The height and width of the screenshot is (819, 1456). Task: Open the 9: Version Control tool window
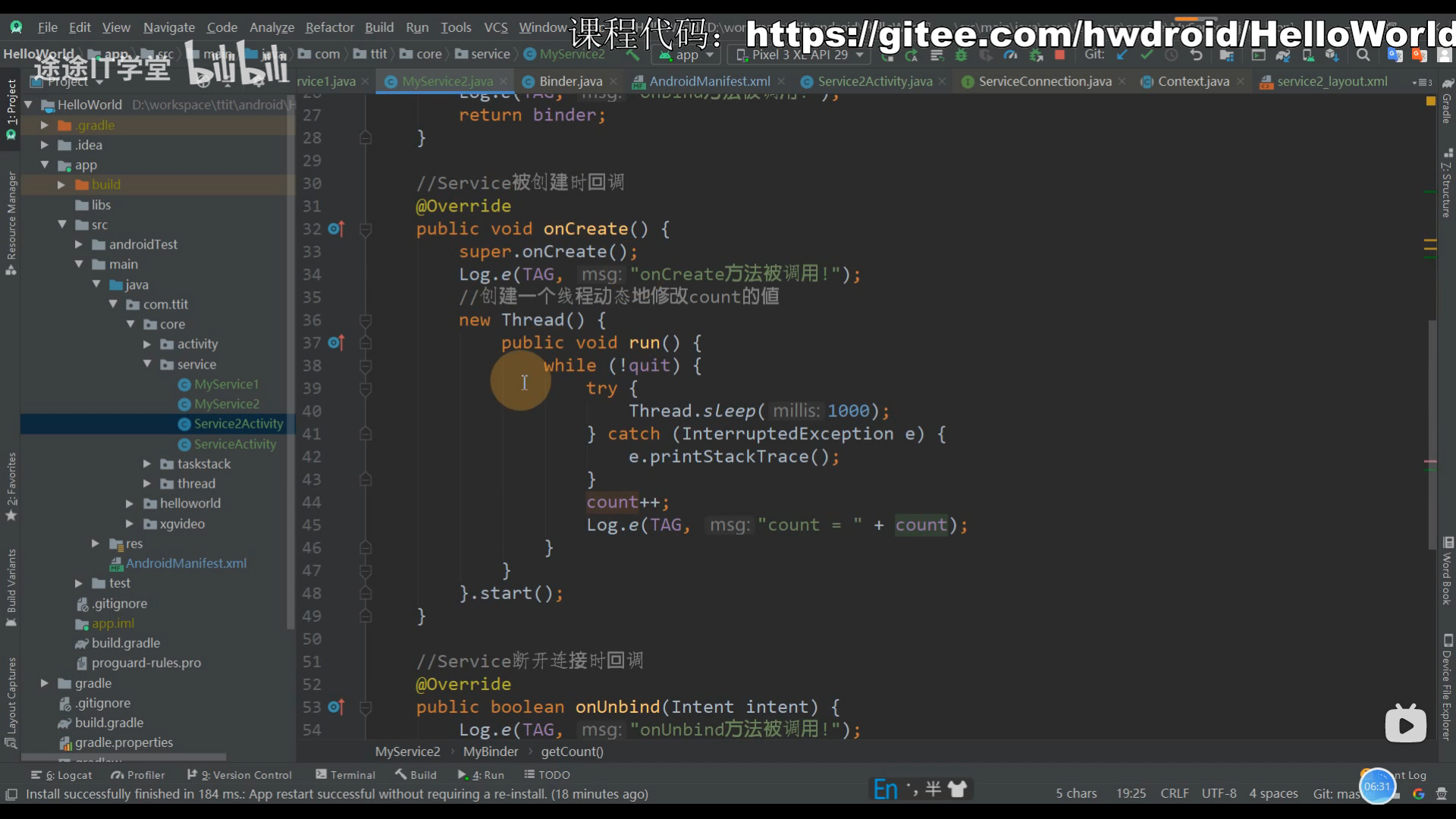[240, 775]
